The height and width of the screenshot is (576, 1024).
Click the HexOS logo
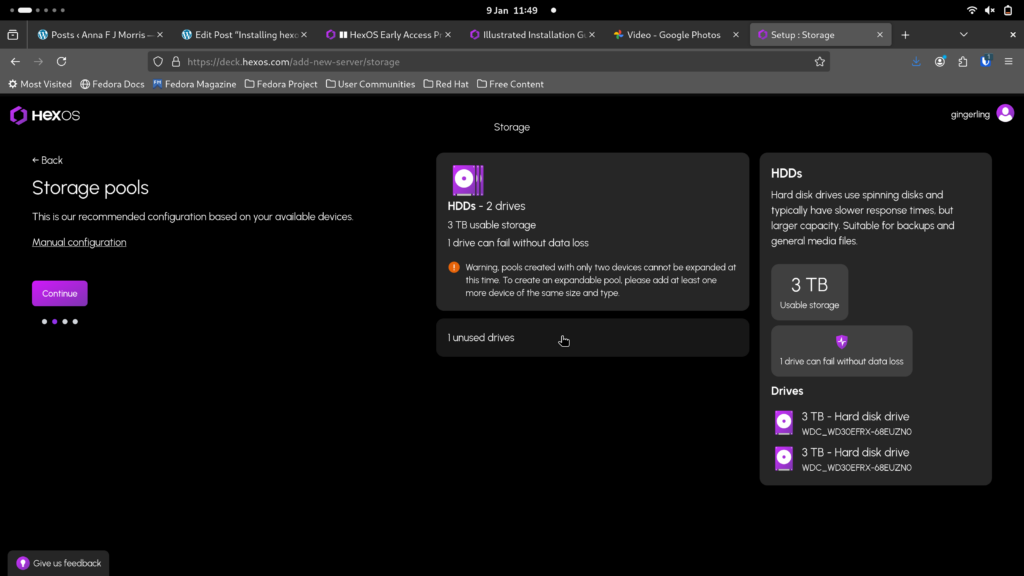tap(45, 116)
